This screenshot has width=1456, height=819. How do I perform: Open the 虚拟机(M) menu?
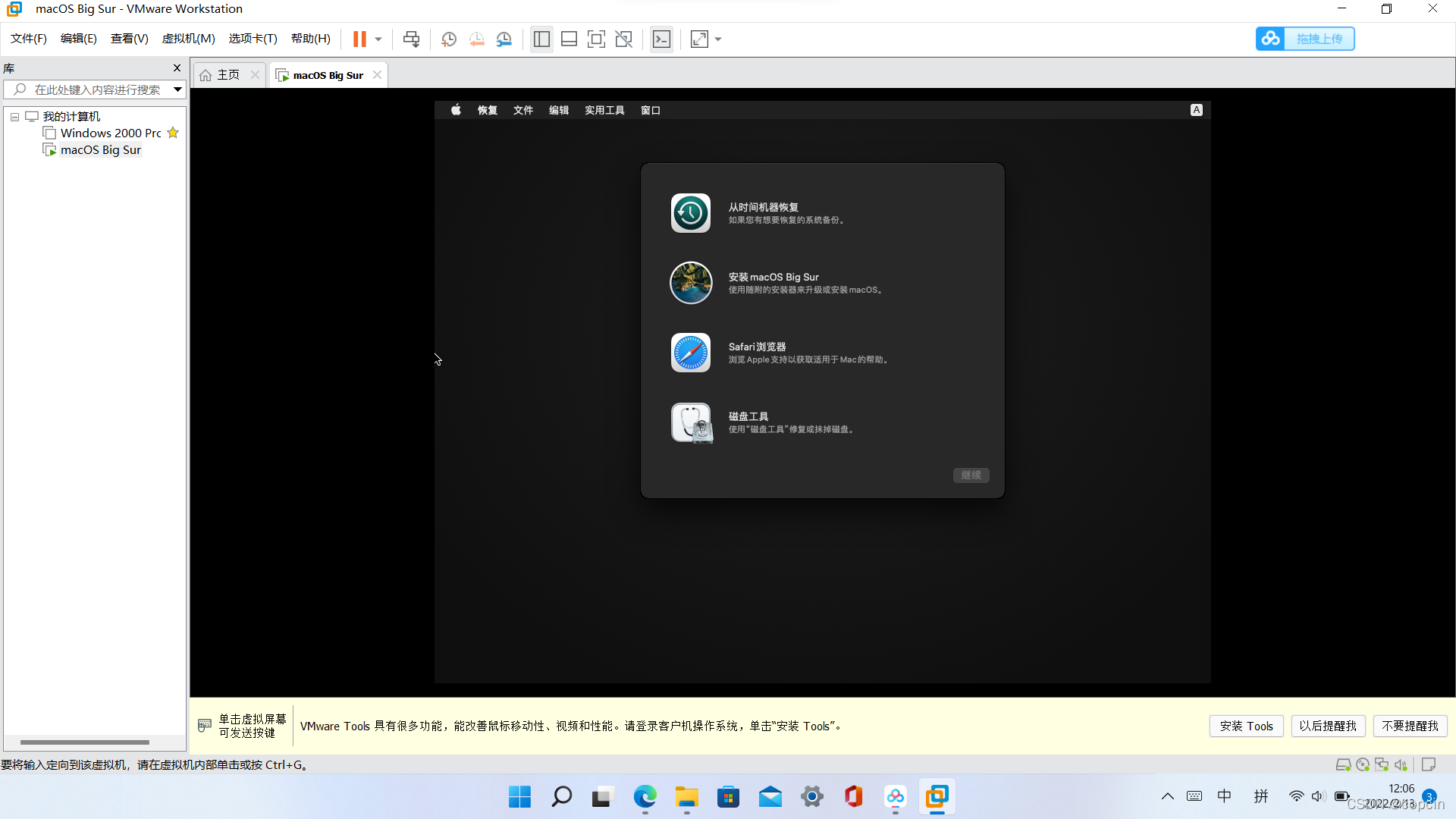[189, 39]
